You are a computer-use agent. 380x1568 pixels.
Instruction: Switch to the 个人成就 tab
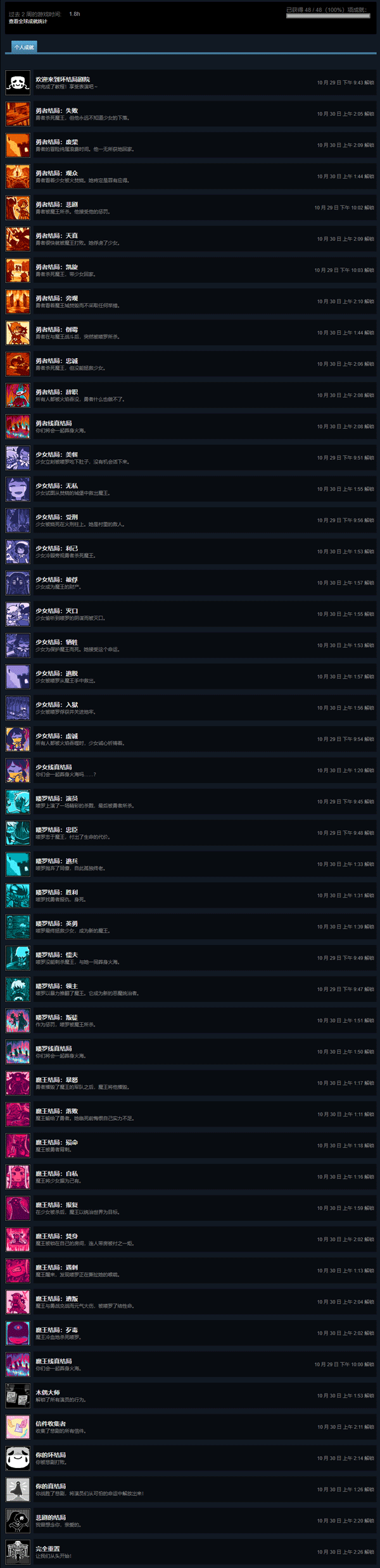pos(24,47)
